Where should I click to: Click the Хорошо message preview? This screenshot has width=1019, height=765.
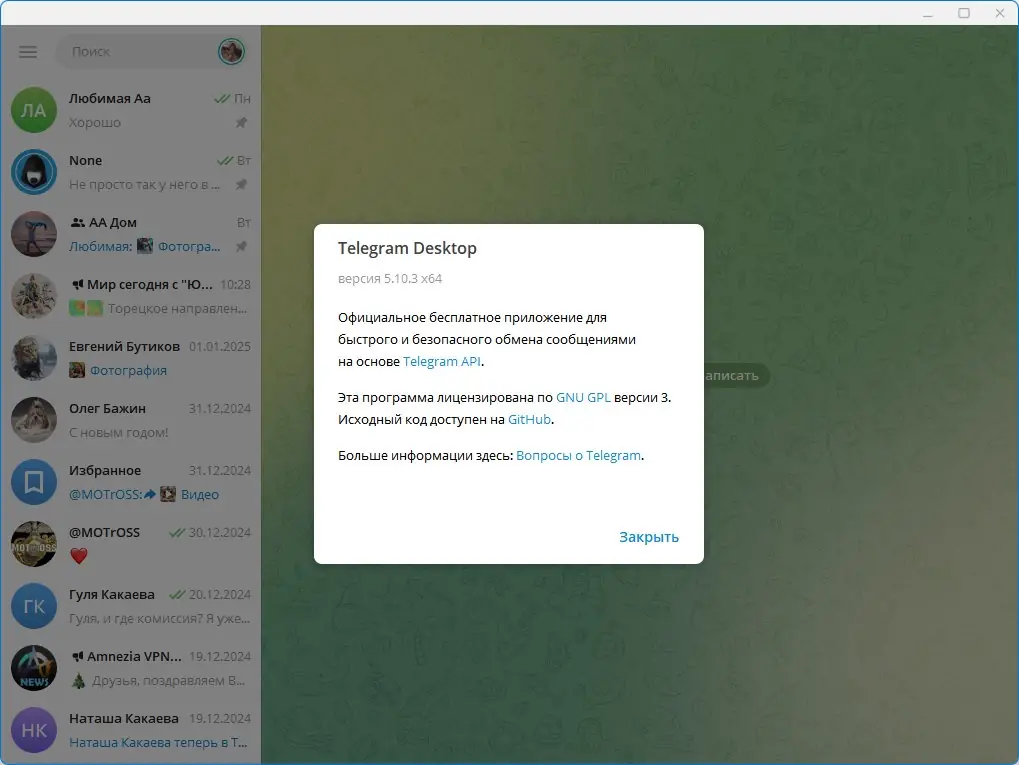(x=95, y=123)
